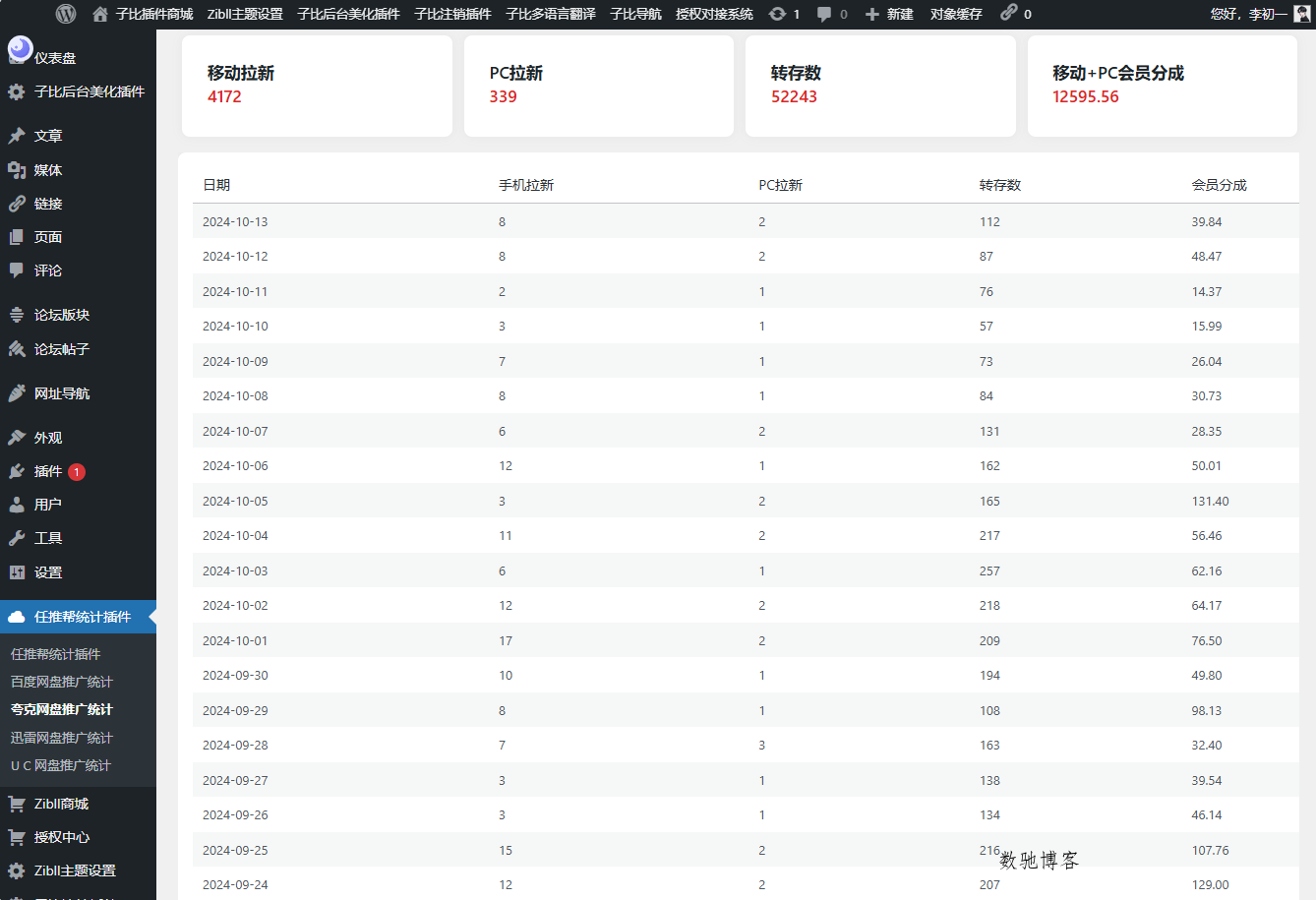1316x900 pixels.
Task: Click the brush icon beside 外观
Action: pyautogui.click(x=17, y=438)
